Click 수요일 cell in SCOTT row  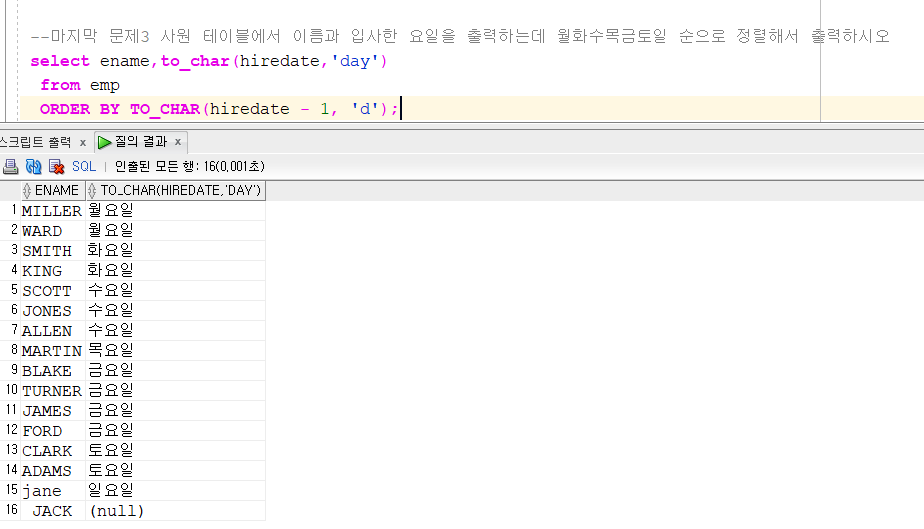point(176,291)
